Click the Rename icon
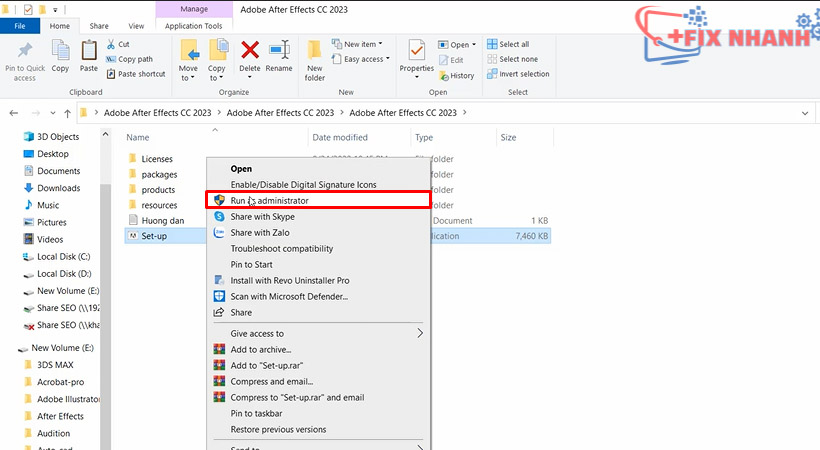 pyautogui.click(x=279, y=50)
